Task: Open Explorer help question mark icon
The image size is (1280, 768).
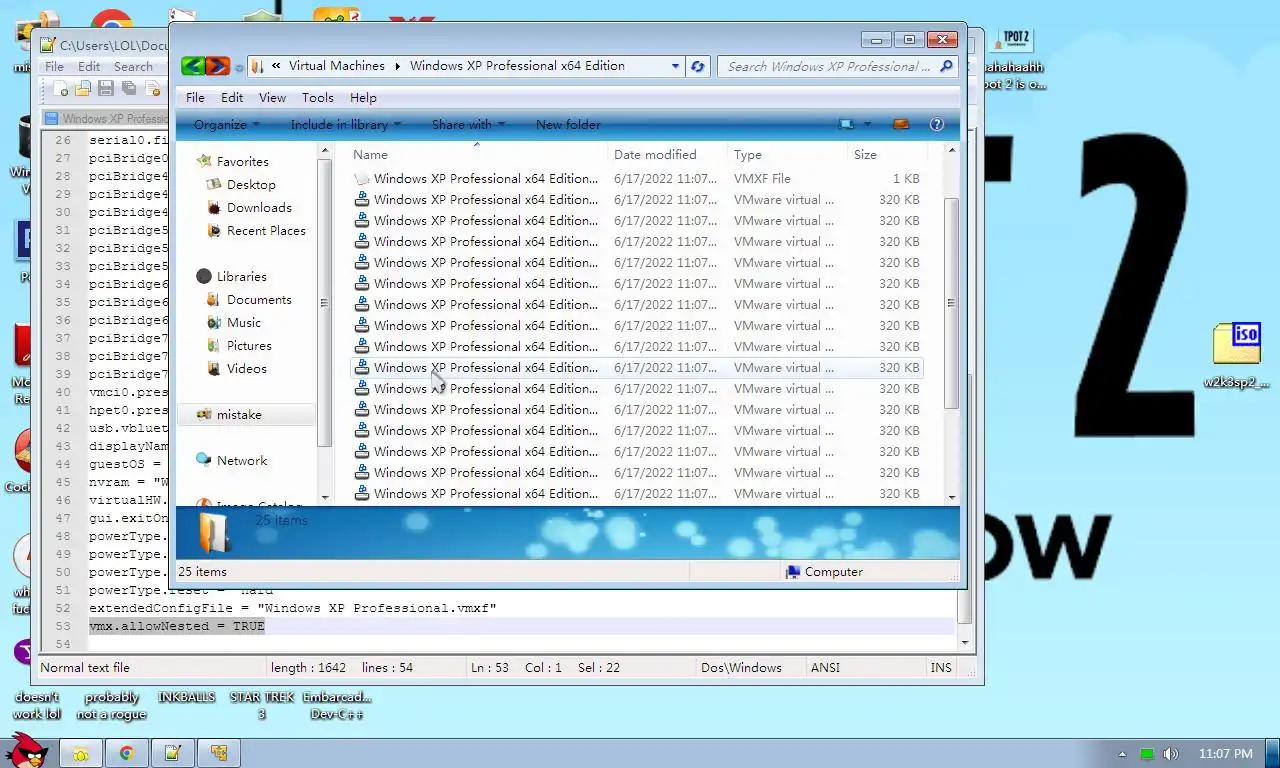Action: [x=937, y=125]
